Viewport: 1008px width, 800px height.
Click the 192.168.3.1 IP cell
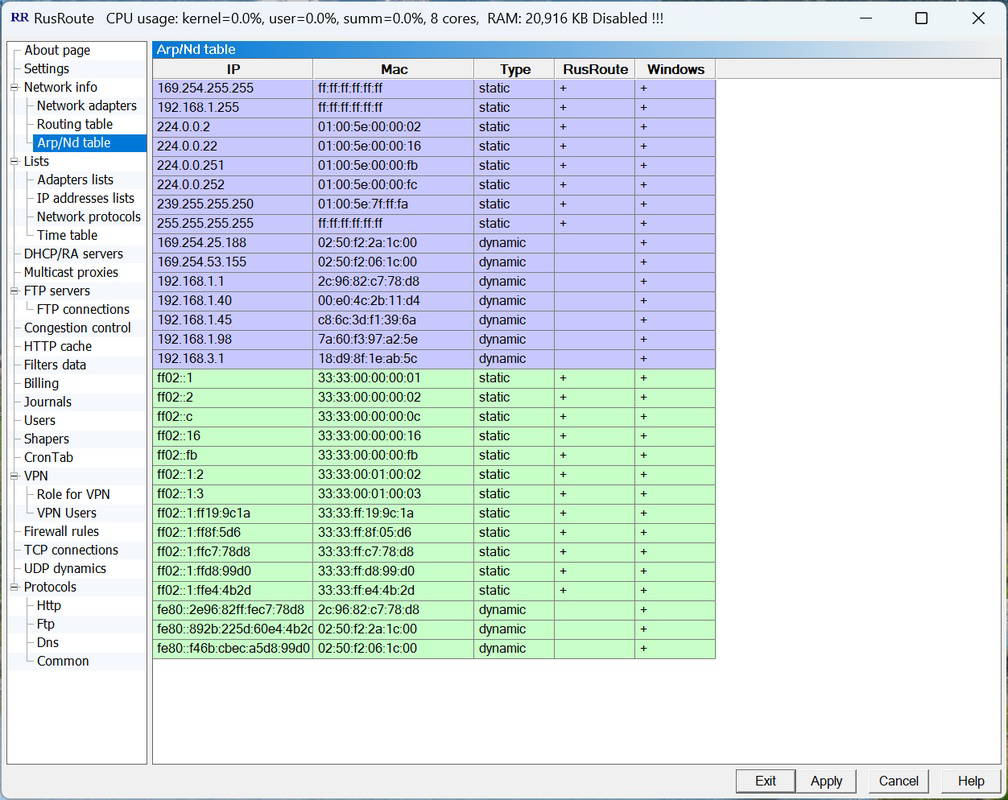(233, 359)
